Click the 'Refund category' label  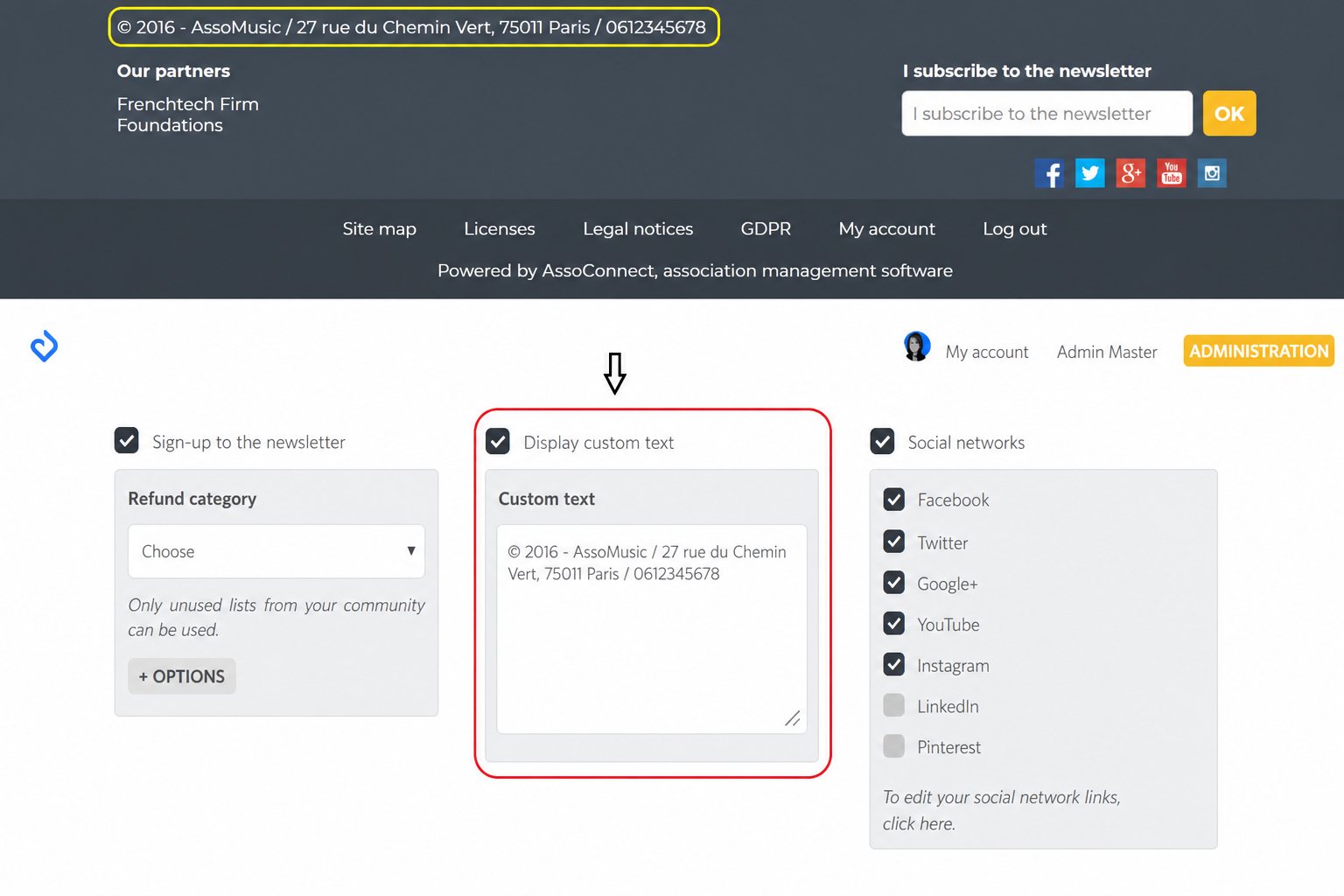pyautogui.click(x=192, y=499)
